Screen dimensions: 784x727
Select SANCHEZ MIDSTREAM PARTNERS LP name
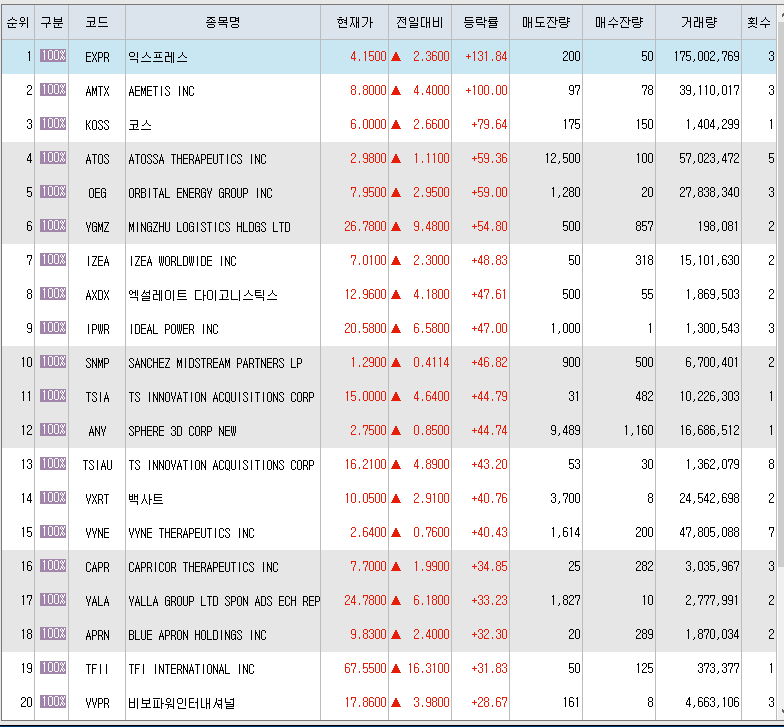click(x=216, y=363)
